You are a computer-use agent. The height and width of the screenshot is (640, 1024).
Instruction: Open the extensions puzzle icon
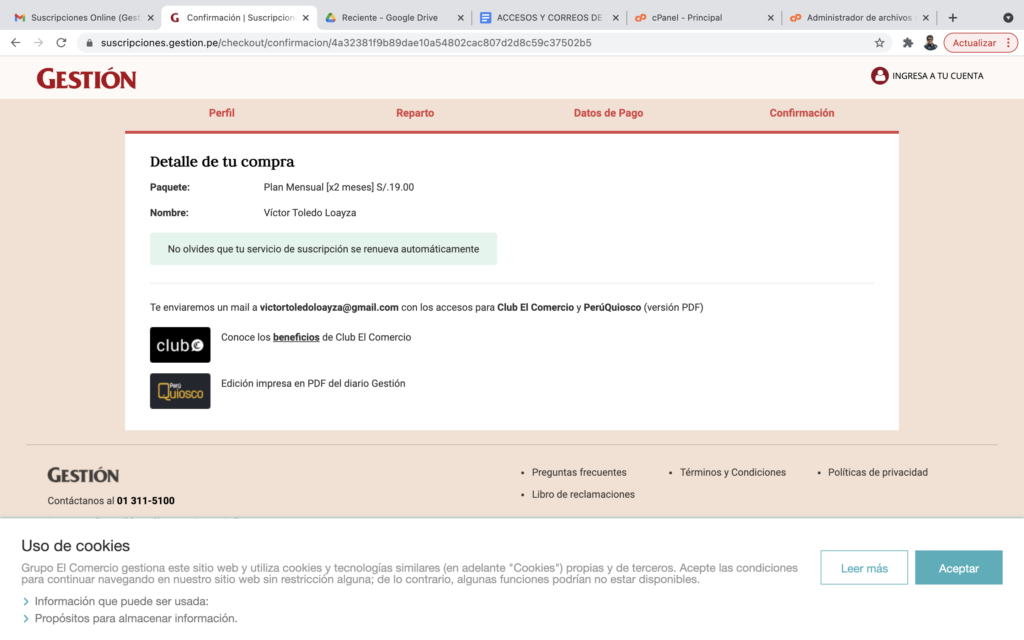(908, 42)
